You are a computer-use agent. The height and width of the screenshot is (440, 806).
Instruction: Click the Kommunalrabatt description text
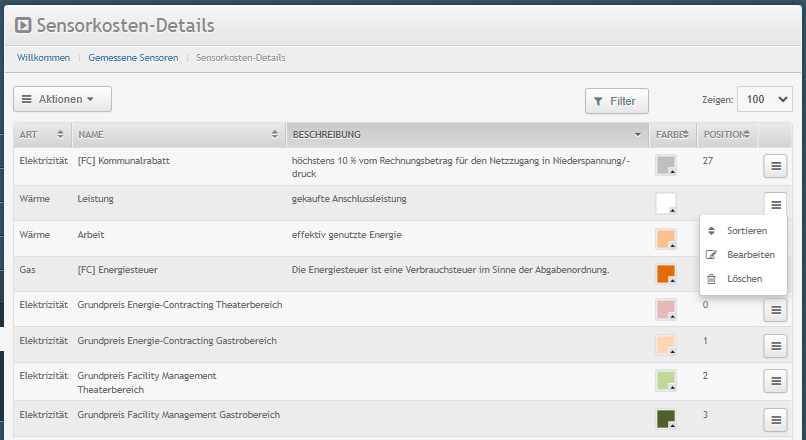pyautogui.click(x=461, y=167)
